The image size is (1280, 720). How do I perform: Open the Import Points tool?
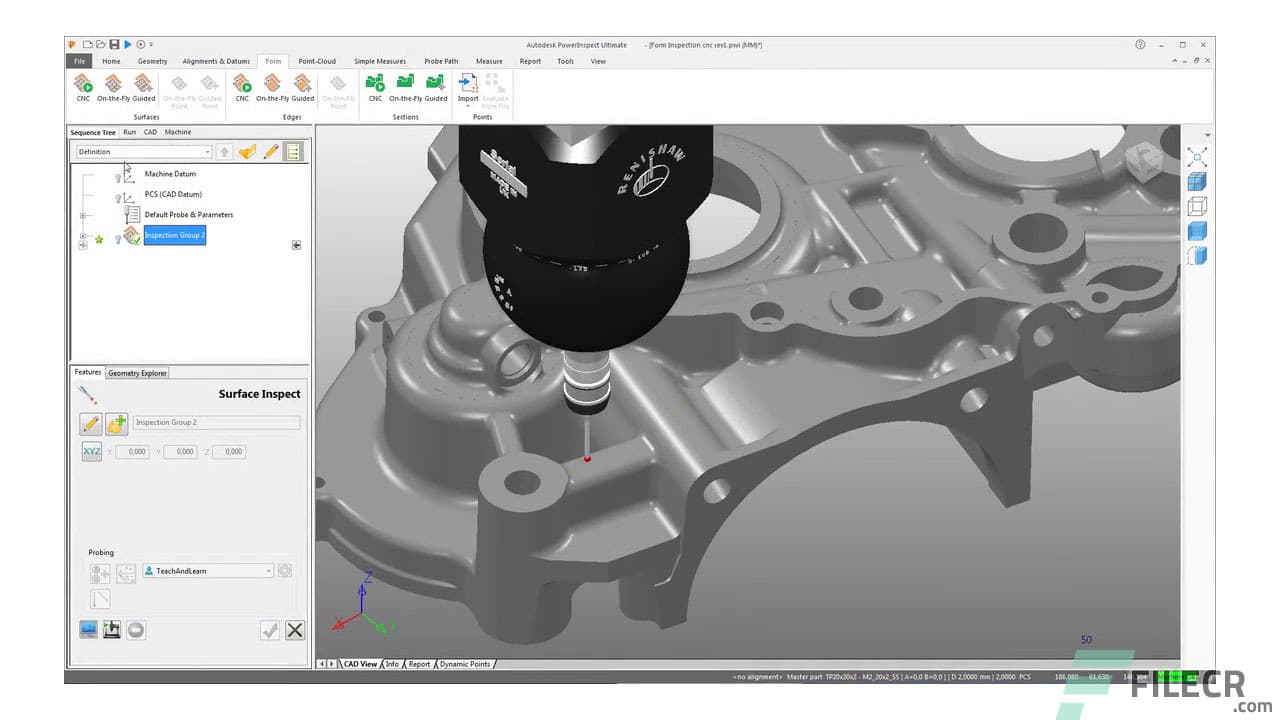coord(468,88)
